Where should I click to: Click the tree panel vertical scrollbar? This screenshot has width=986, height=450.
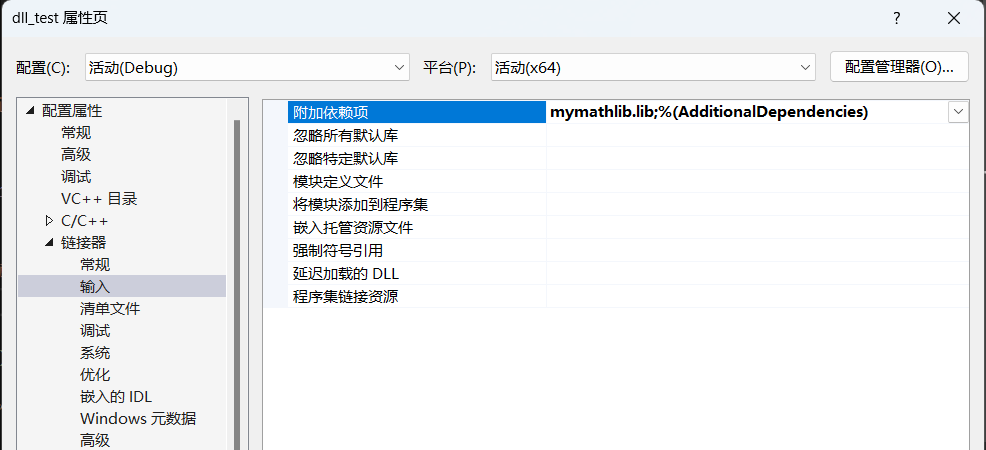pyautogui.click(x=237, y=284)
